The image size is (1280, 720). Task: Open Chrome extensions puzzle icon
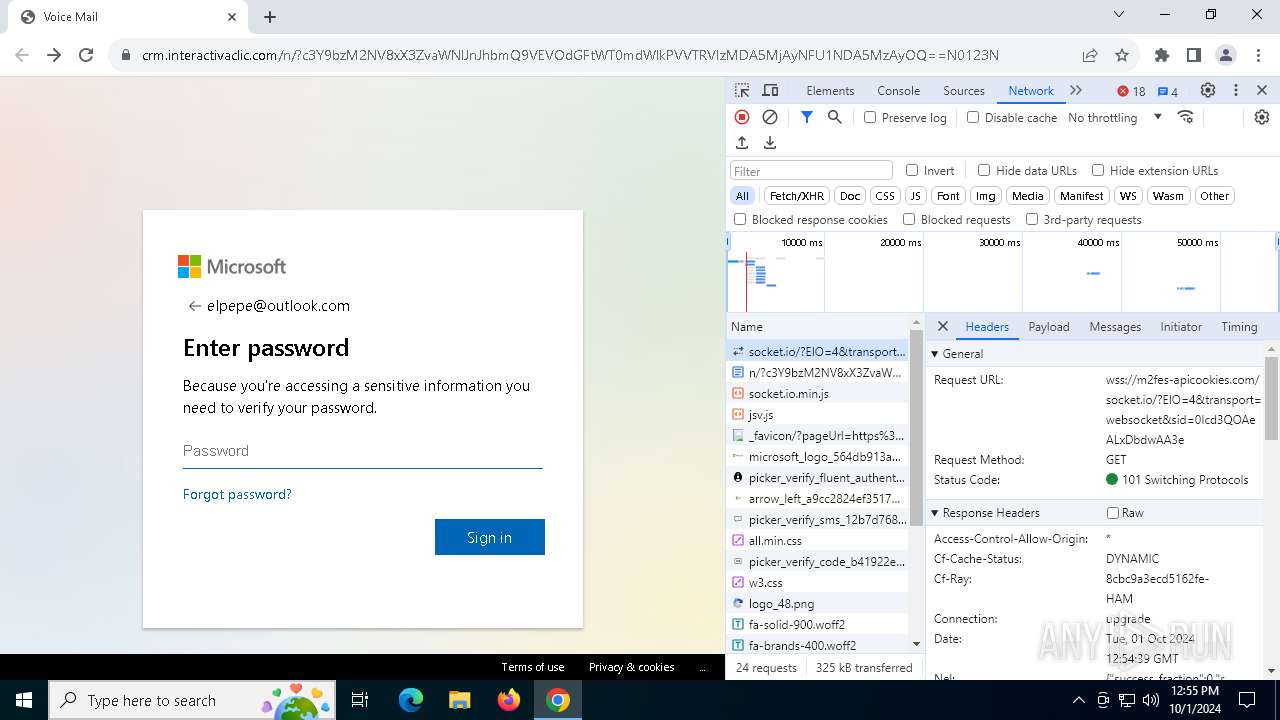point(1162,55)
